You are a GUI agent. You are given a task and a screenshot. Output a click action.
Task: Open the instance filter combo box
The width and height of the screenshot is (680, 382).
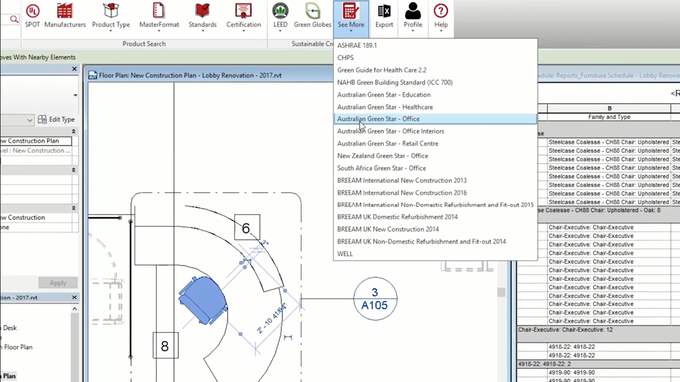pyautogui.click(x=17, y=120)
